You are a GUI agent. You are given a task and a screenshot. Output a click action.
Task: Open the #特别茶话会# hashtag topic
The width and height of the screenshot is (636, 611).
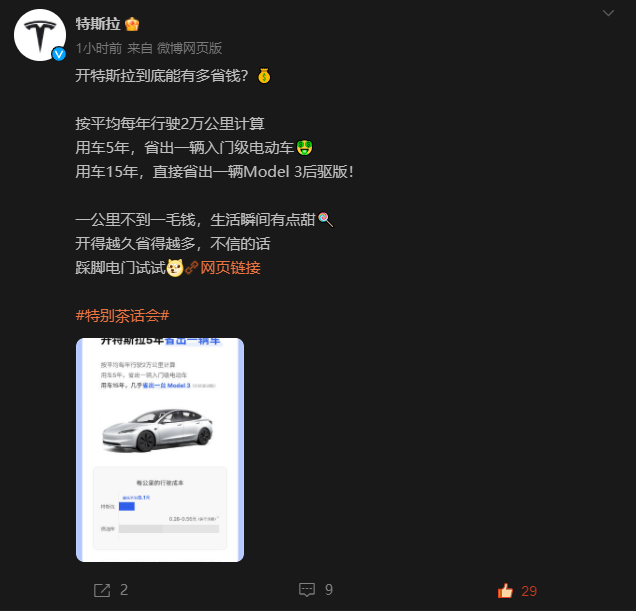[122, 316]
